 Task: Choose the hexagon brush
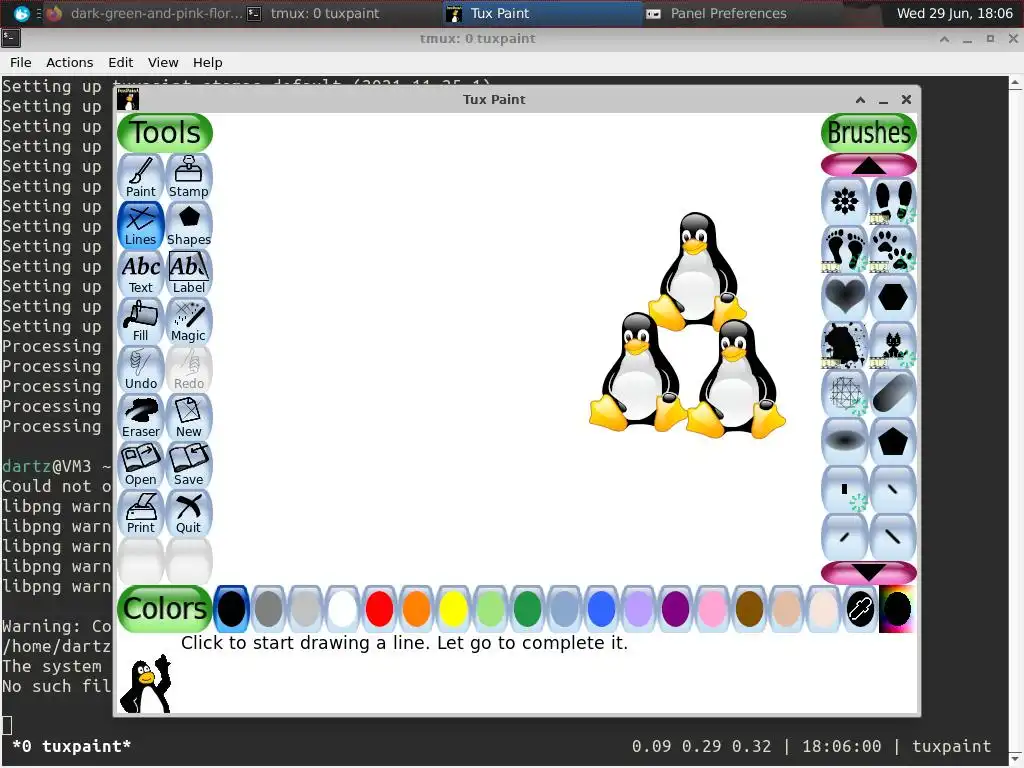pos(893,297)
